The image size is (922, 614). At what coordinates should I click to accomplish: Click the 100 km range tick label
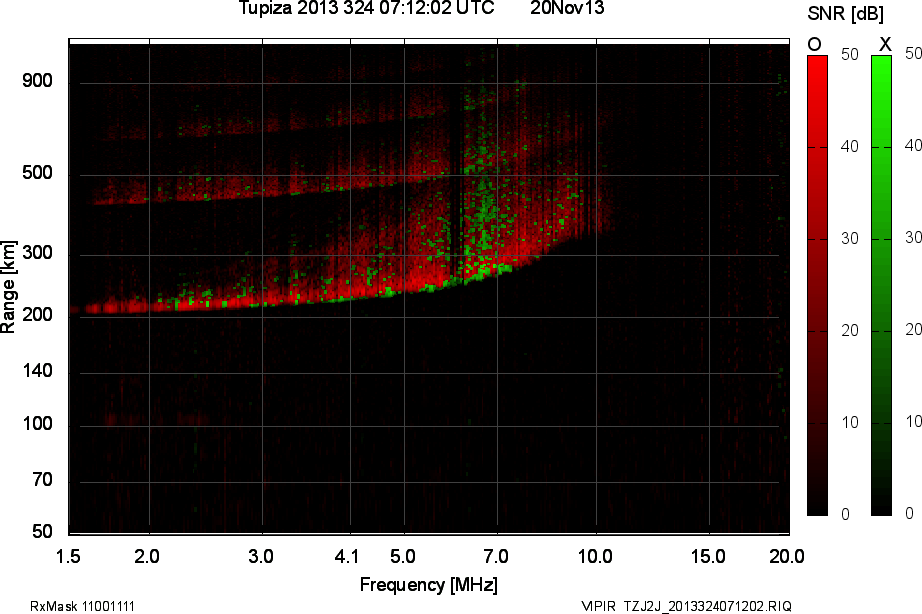pyautogui.click(x=38, y=423)
